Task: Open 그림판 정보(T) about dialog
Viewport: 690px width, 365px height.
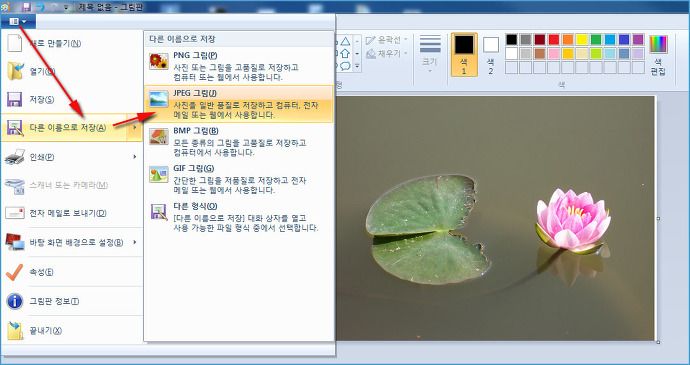Action: [72, 301]
